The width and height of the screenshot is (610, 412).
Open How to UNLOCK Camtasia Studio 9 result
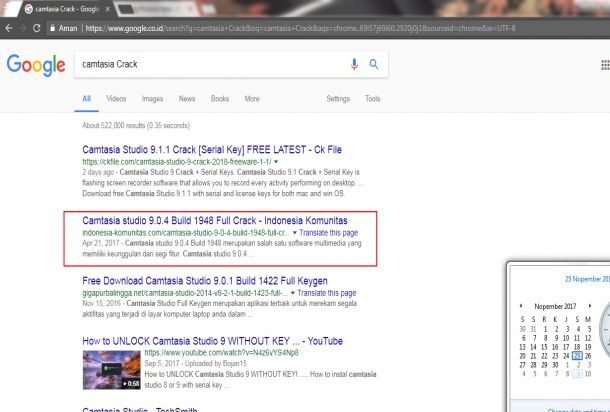click(x=212, y=341)
